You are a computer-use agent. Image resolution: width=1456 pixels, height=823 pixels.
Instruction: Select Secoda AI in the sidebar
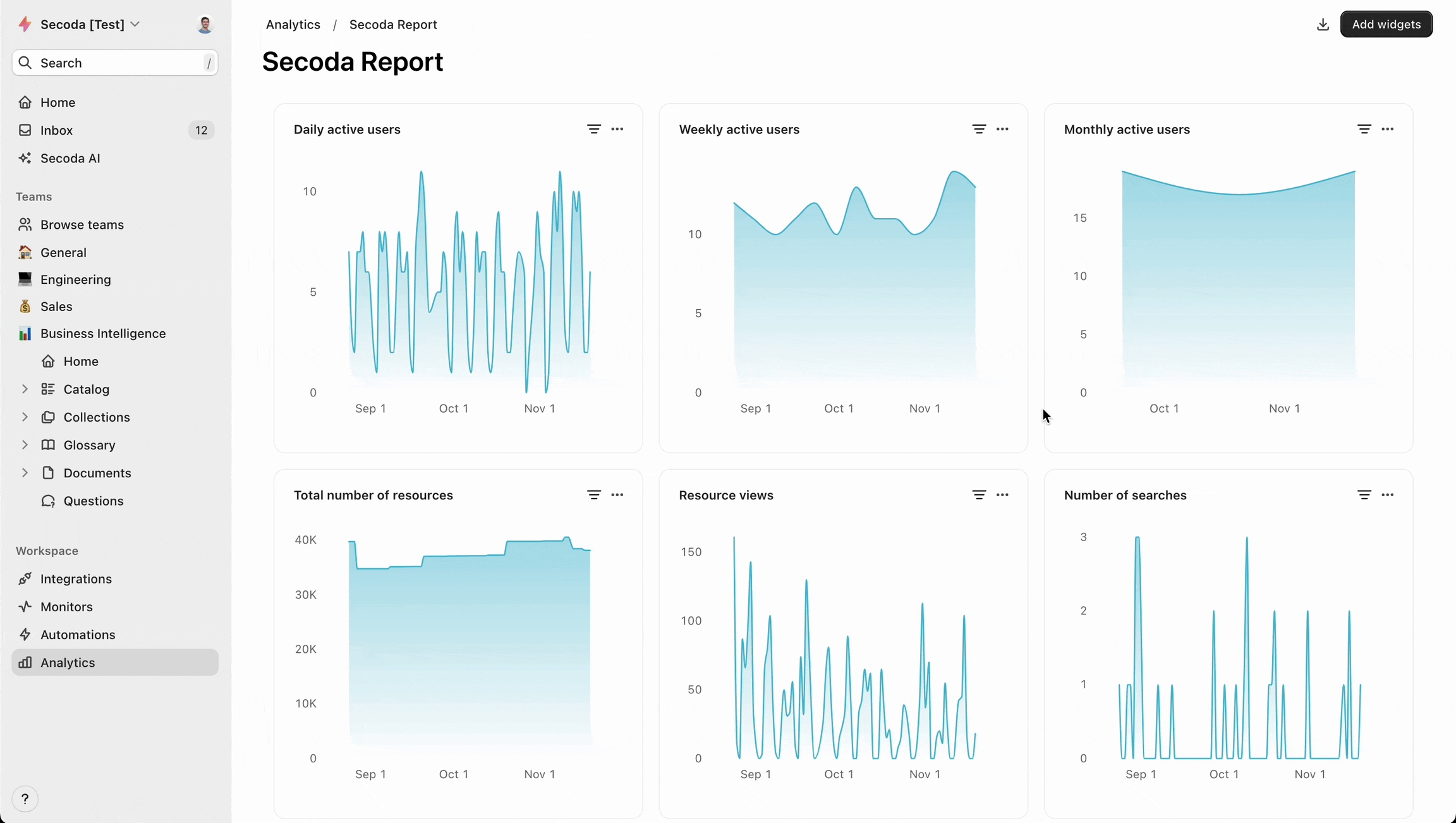[x=70, y=158]
